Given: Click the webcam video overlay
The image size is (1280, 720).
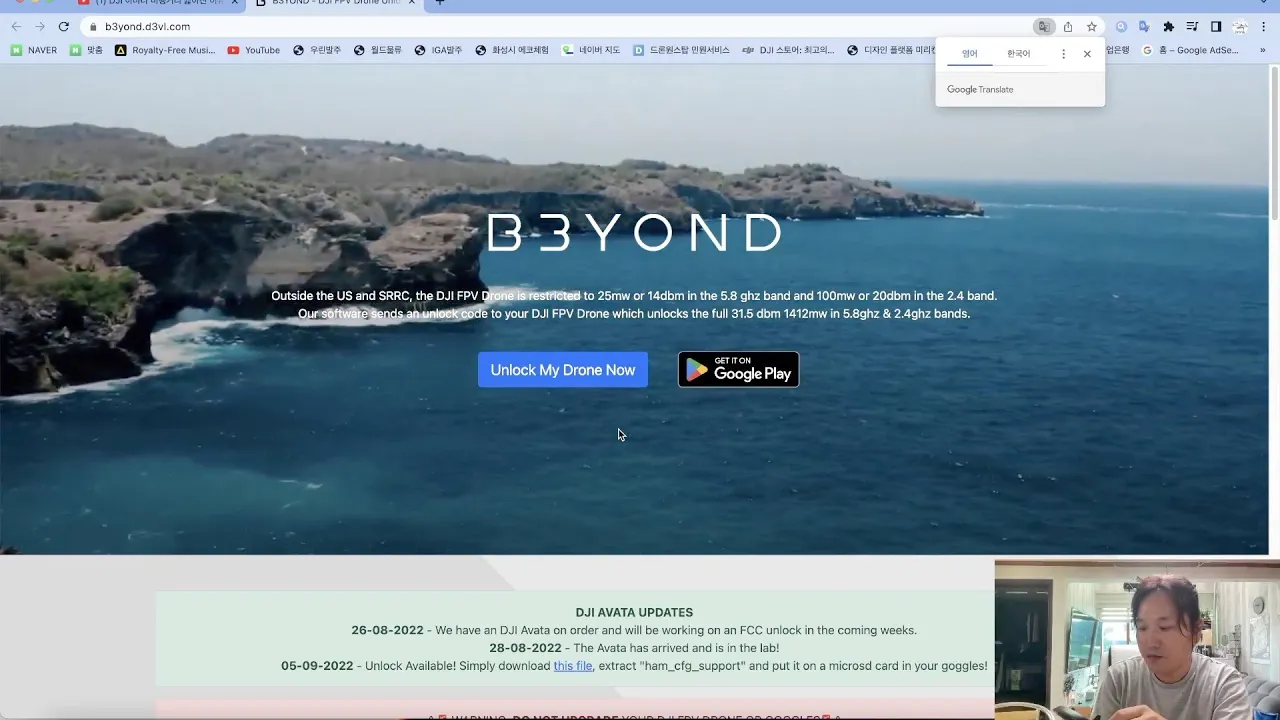Looking at the screenshot, I should point(1137,640).
